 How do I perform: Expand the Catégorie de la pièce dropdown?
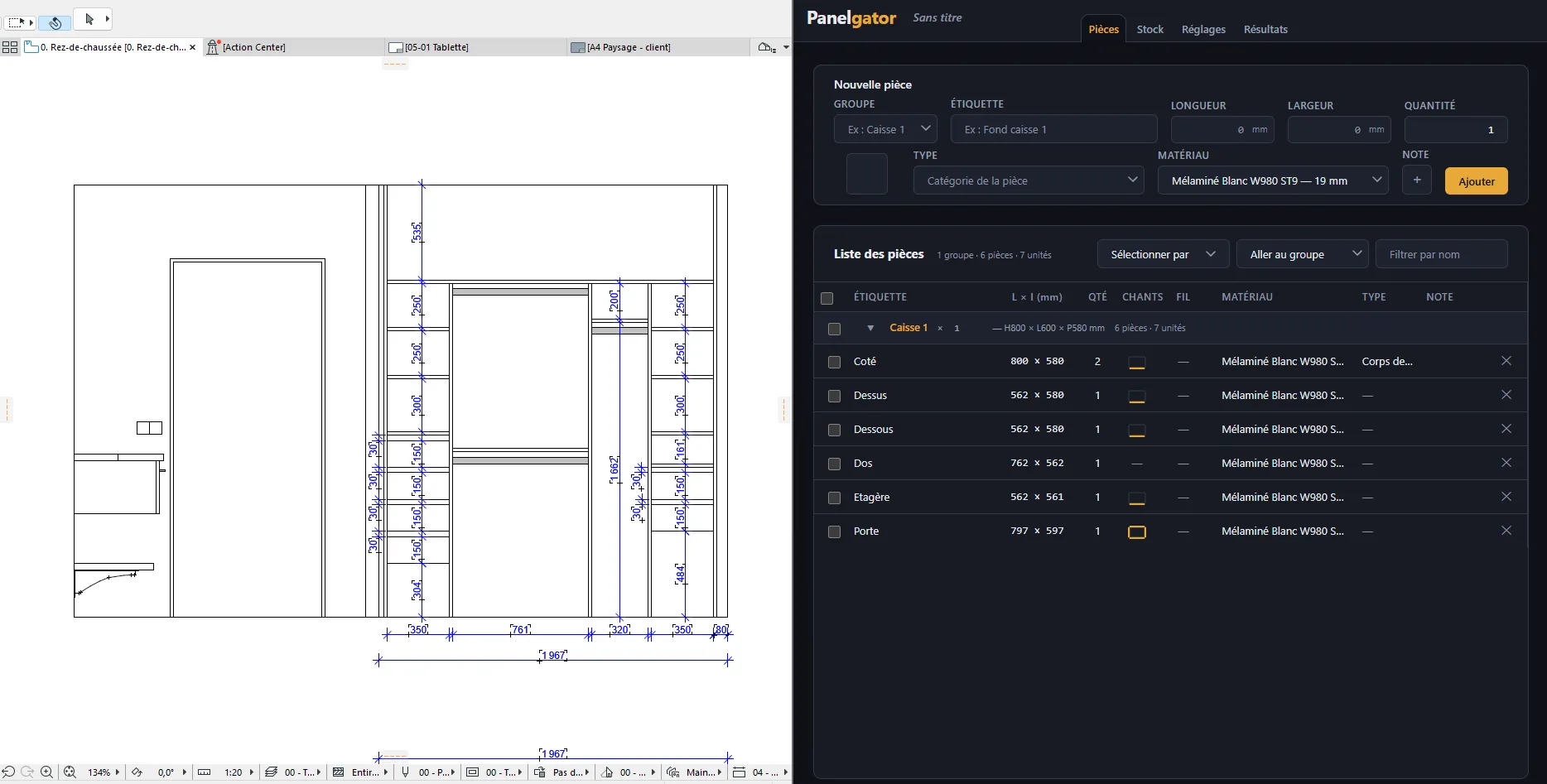(x=1029, y=180)
